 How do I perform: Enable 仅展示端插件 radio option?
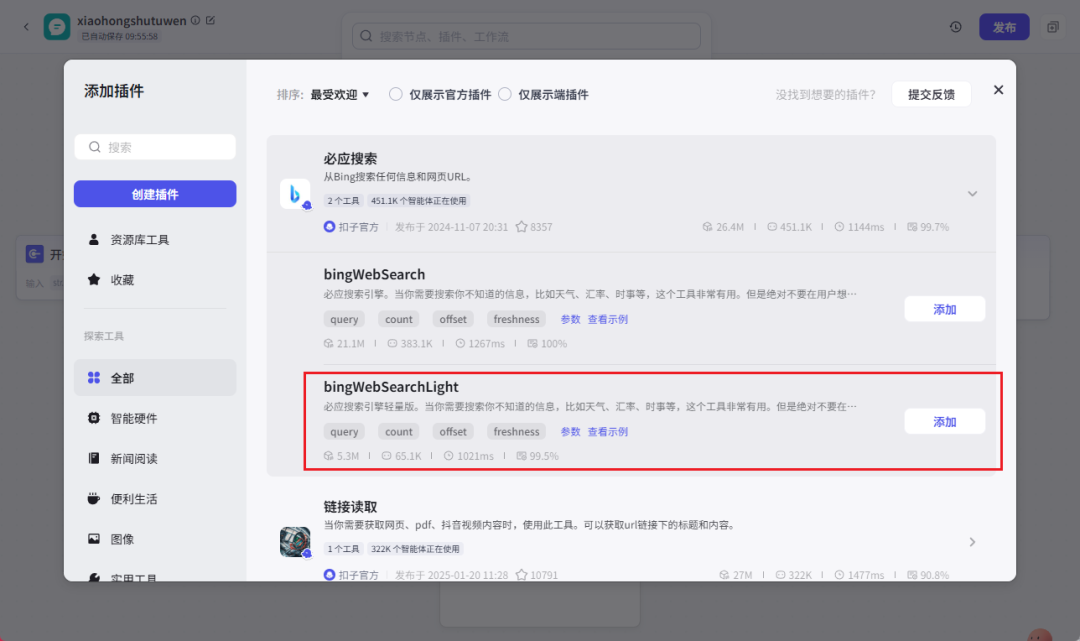point(505,94)
